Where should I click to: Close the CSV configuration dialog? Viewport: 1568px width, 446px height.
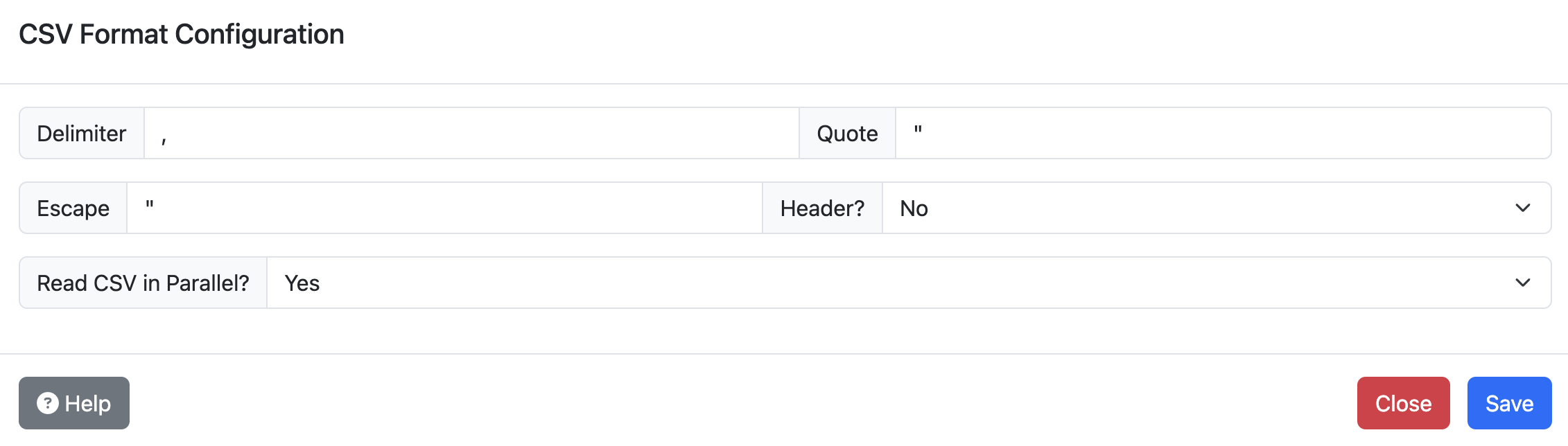1403,403
